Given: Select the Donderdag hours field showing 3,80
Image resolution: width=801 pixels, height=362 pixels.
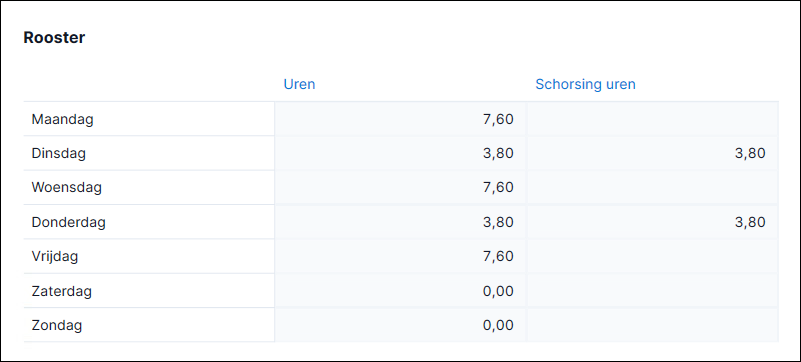Looking at the screenshot, I should pyautogui.click(x=400, y=222).
